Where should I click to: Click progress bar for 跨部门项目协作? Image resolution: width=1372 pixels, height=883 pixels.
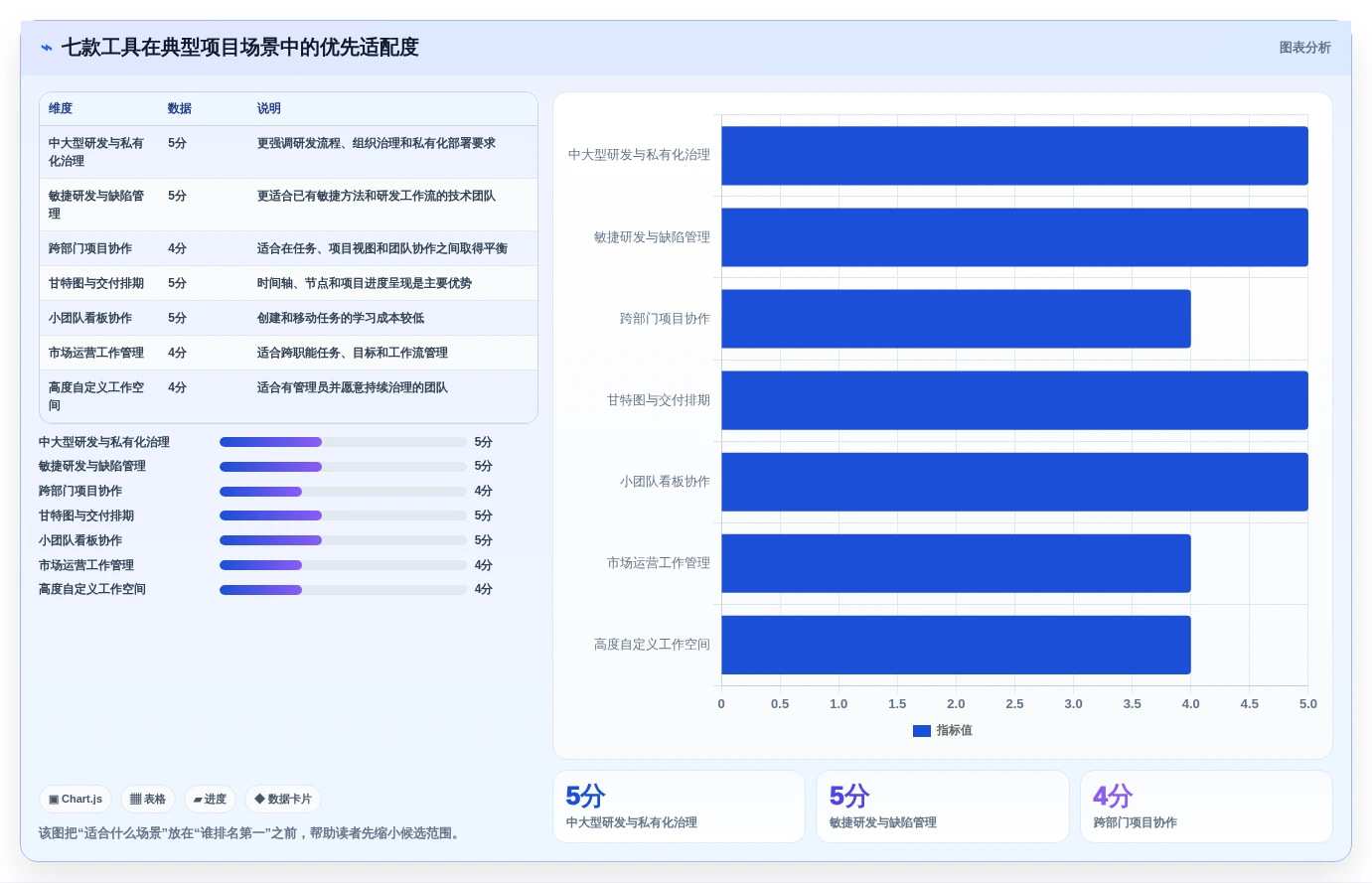[x=343, y=491]
